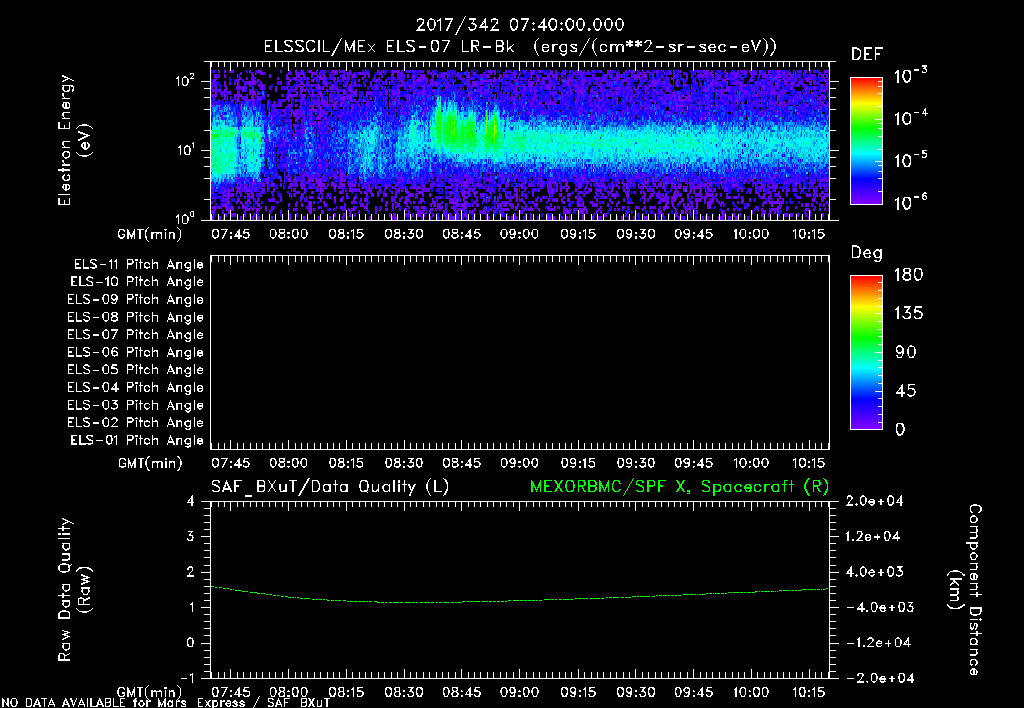Select the ELS-03 Pitch Angle label
This screenshot has height=708, width=1024.
coord(135,405)
